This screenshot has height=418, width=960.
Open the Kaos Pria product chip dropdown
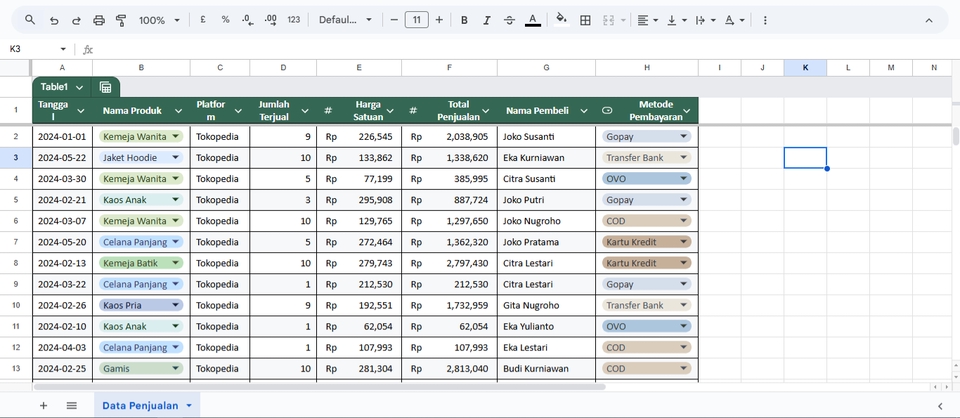(x=176, y=305)
